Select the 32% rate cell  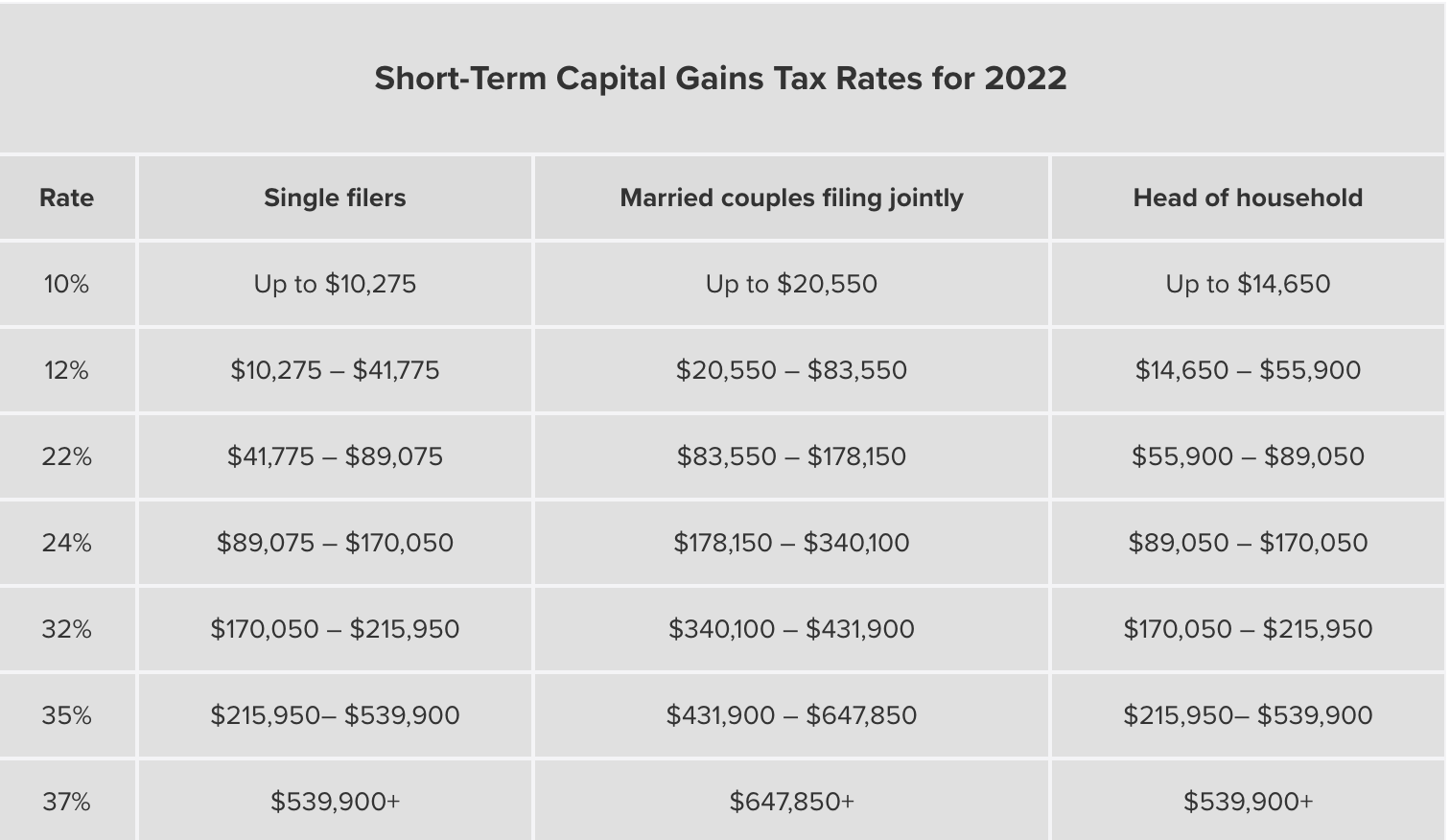point(66,629)
